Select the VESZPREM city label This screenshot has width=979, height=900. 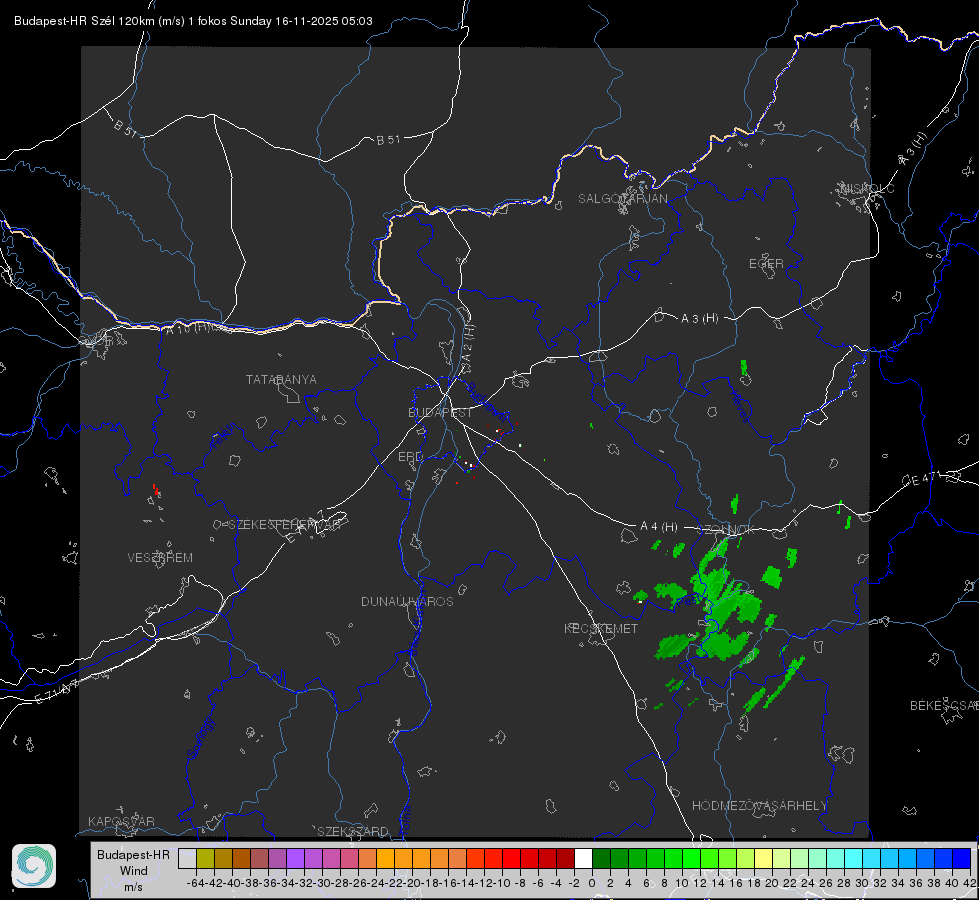160,558
